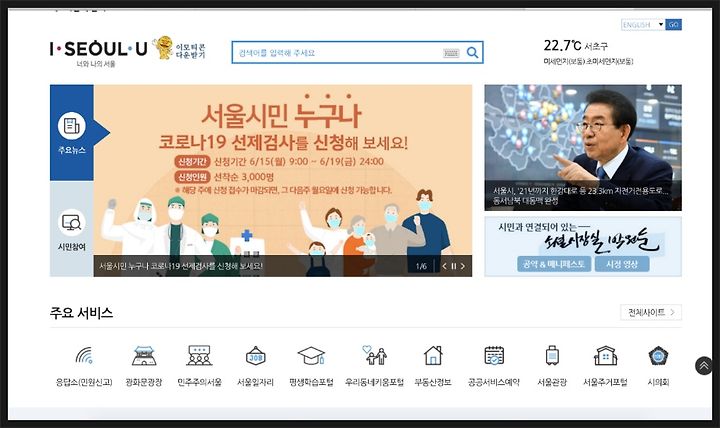Open the 서울관광 luggage icon
This screenshot has width=720, height=428.
point(552,356)
